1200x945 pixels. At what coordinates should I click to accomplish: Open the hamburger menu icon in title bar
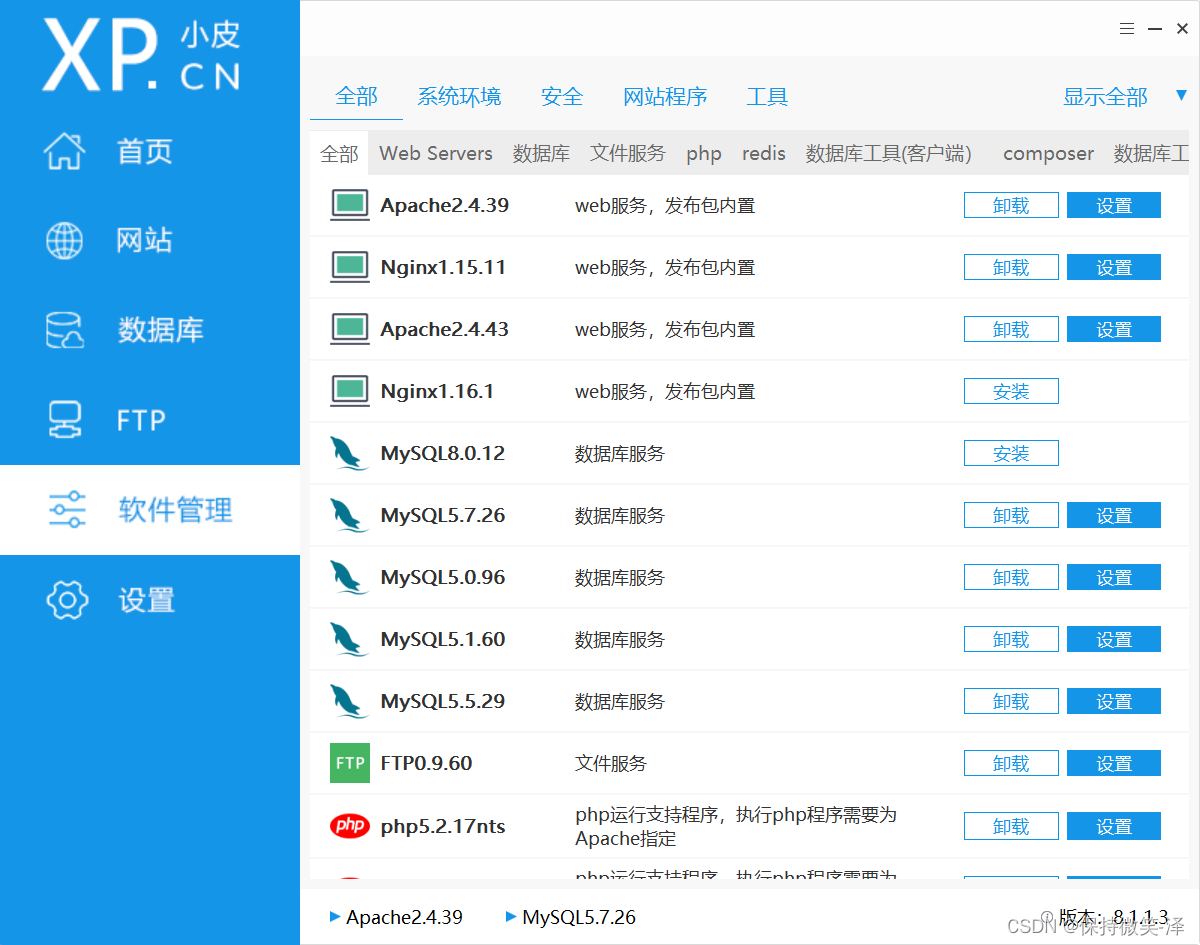coord(1127,29)
